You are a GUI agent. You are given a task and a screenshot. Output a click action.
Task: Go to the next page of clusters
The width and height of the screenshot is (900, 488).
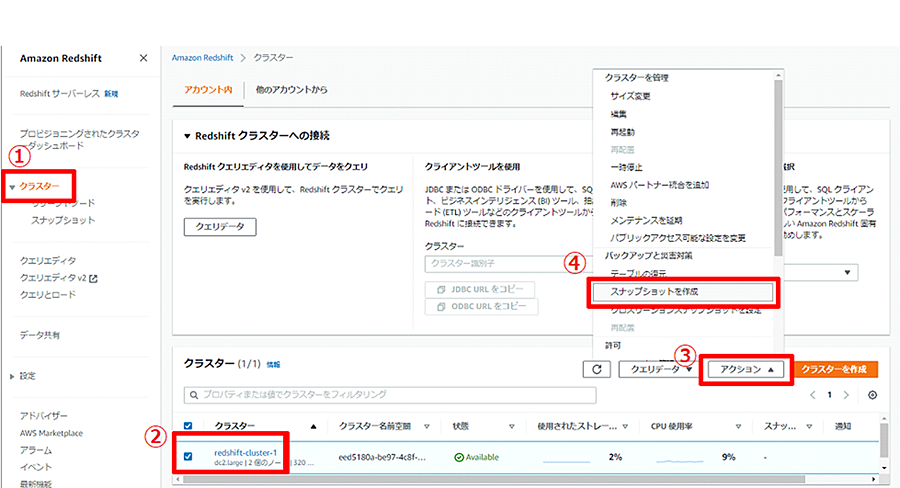(846, 395)
